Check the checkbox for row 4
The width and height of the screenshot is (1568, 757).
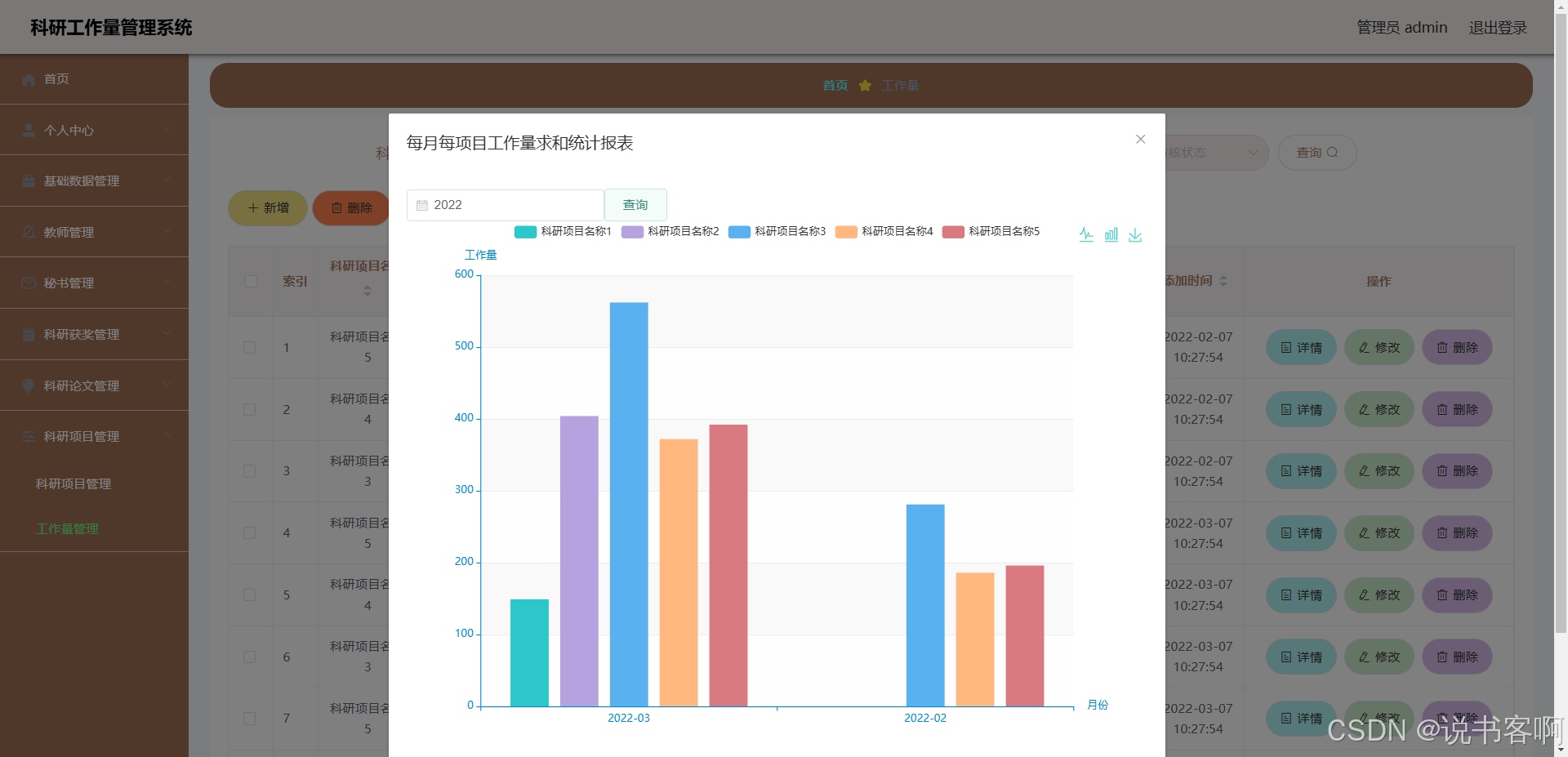pos(250,533)
